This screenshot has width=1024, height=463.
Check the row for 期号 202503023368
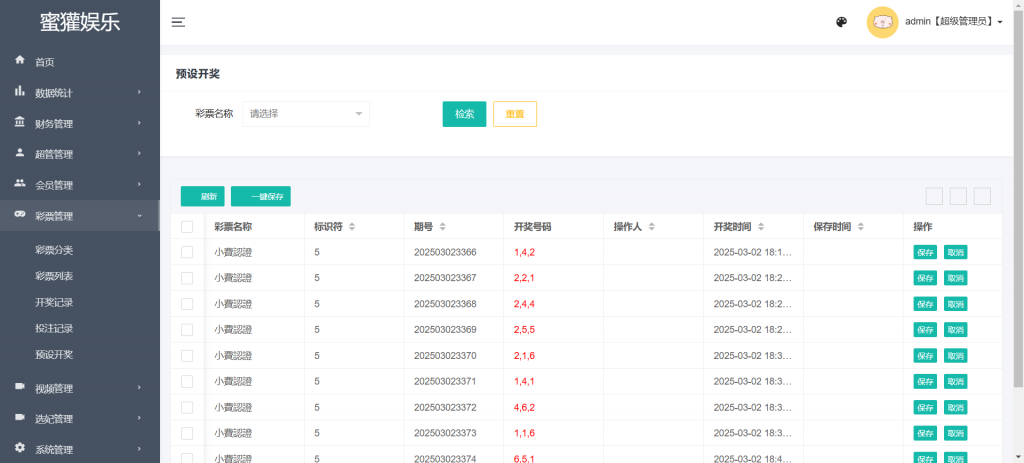point(187,304)
